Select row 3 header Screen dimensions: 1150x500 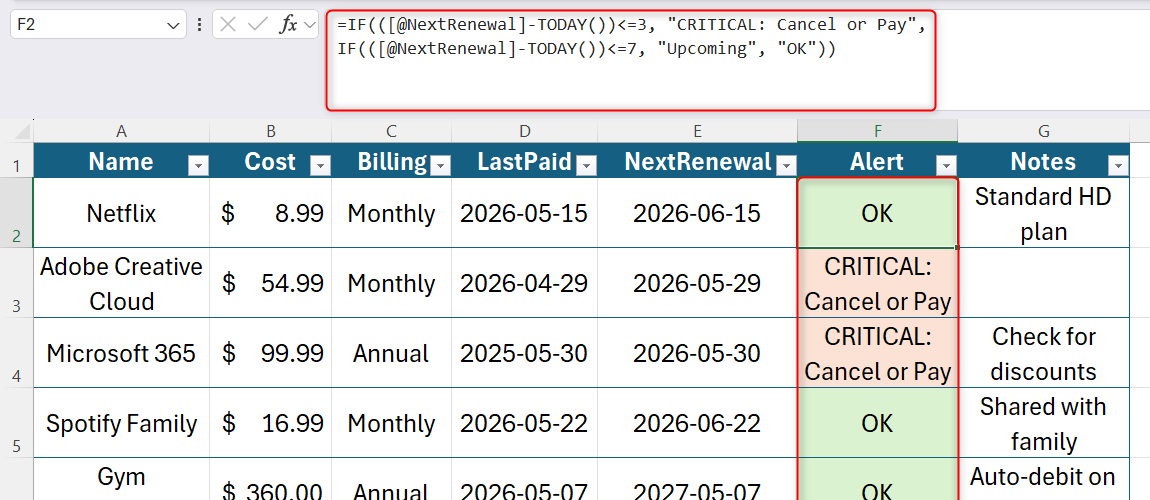tap(17, 283)
